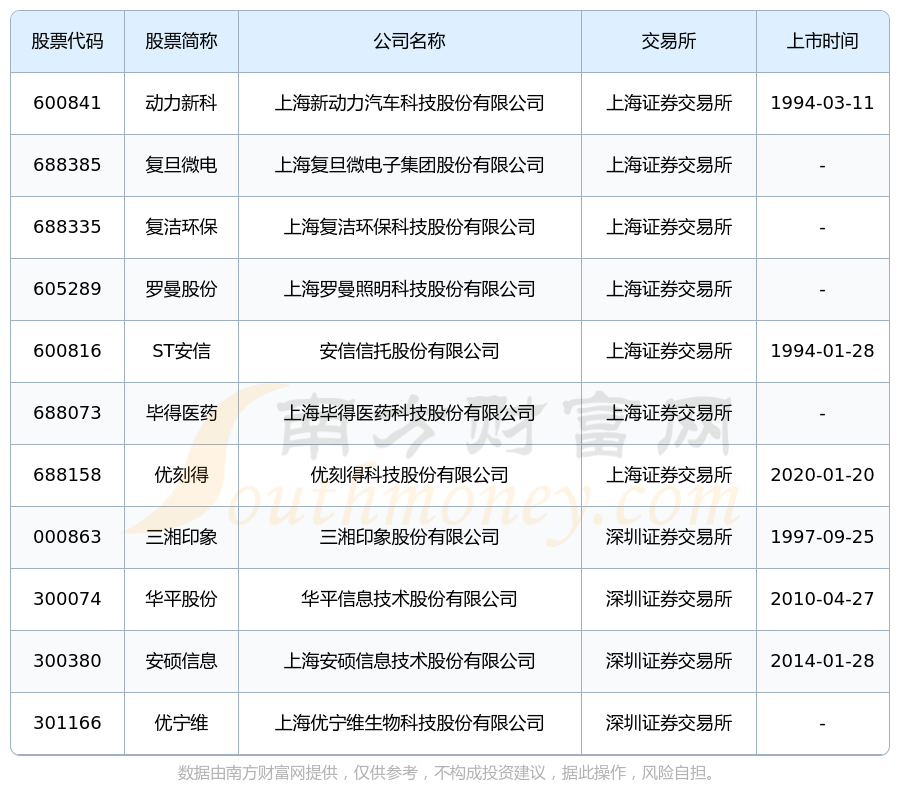Click the 股票代码 column header
This screenshot has height=800, width=900.
pos(67,41)
